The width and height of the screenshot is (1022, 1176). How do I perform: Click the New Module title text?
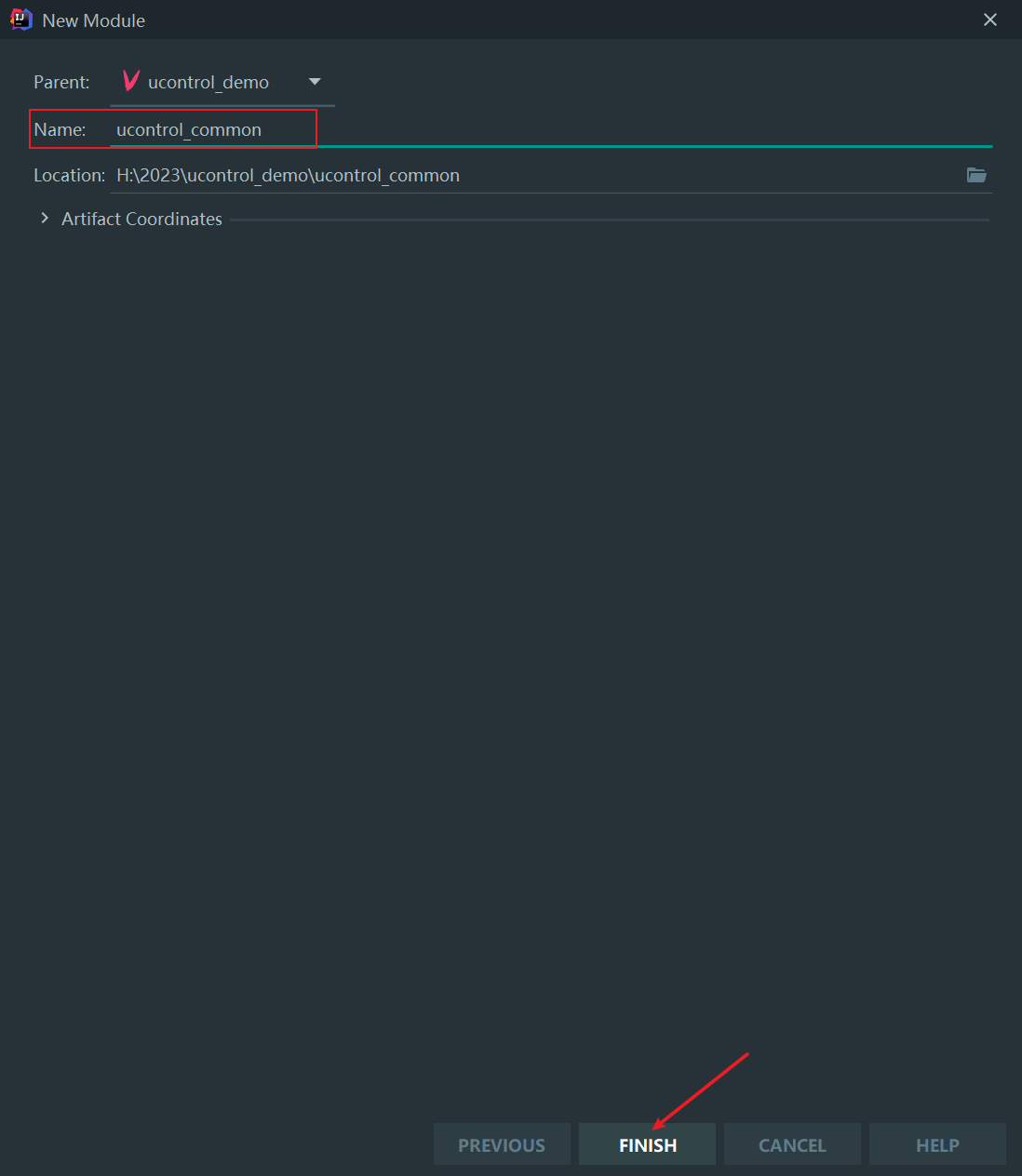point(94,20)
